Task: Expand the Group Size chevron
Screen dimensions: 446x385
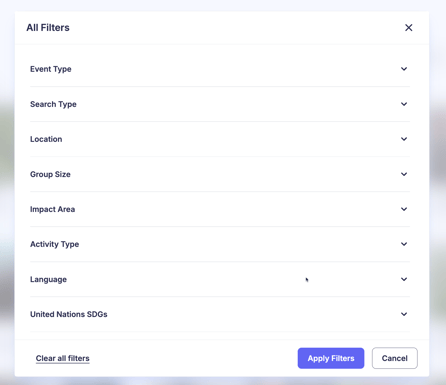Action: [x=404, y=174]
